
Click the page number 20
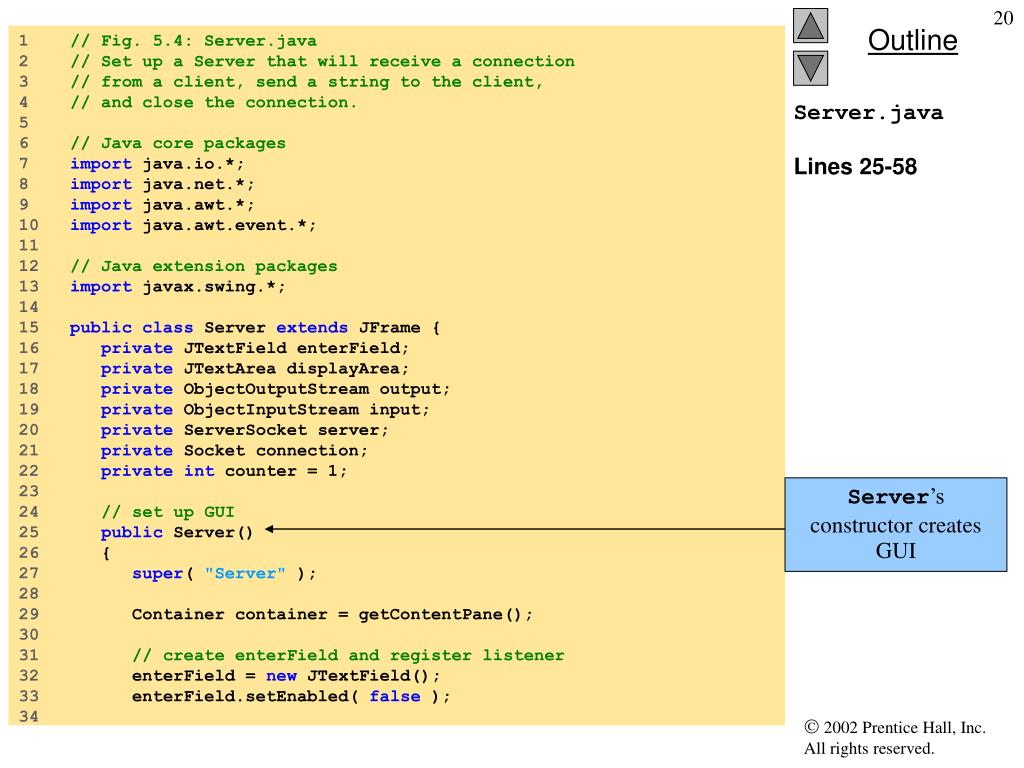[x=1003, y=18]
